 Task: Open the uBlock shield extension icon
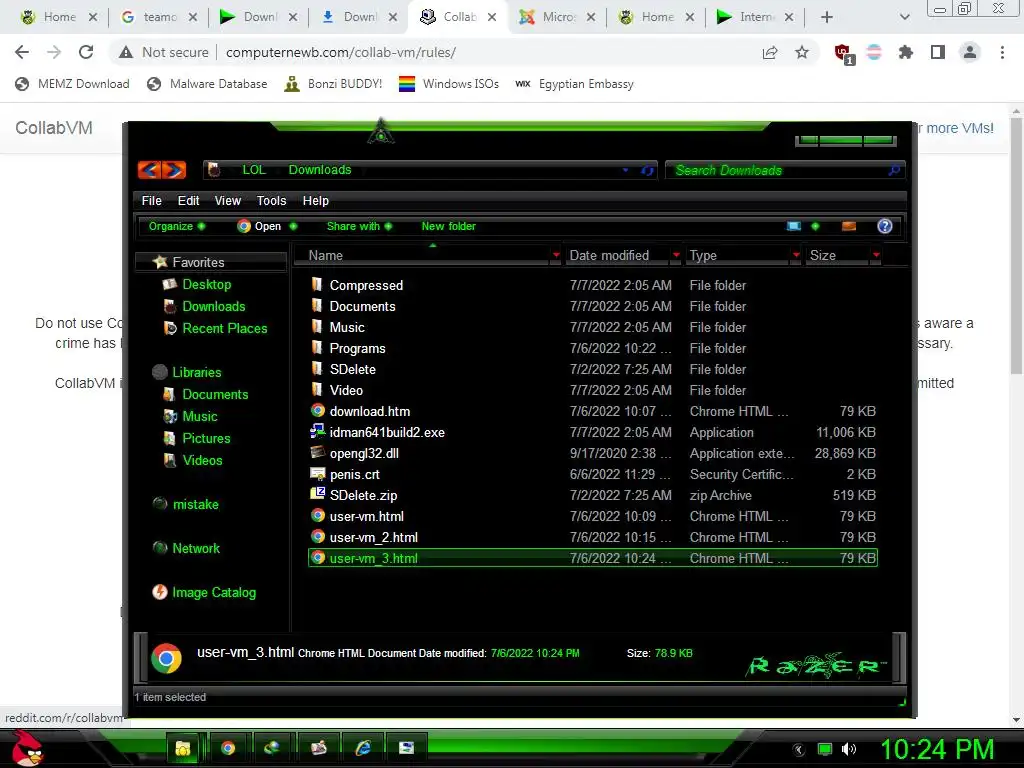click(x=843, y=53)
